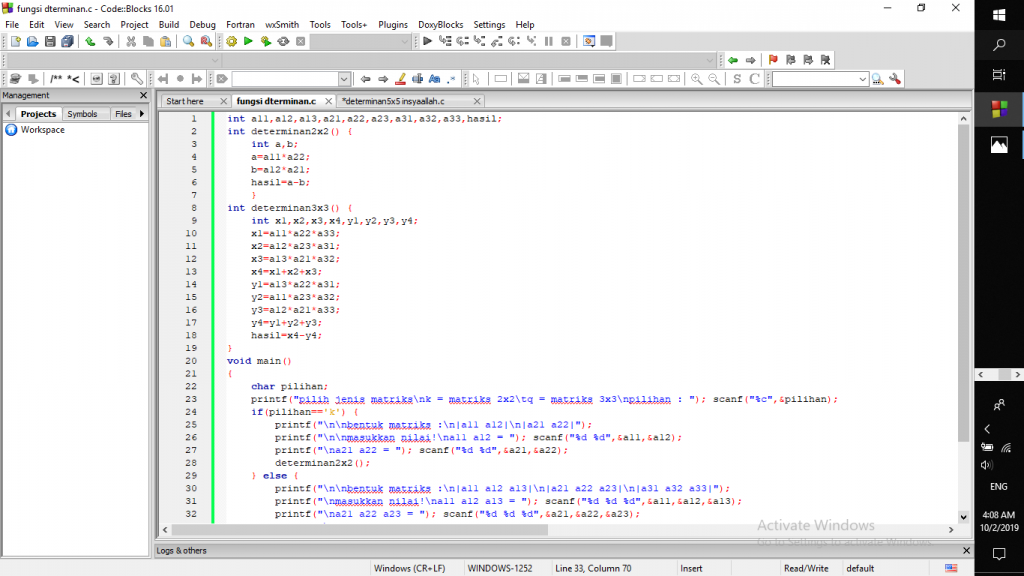Screen dimensions: 1024x576
Task: Click the Cut scissors icon
Action: click(x=131, y=42)
